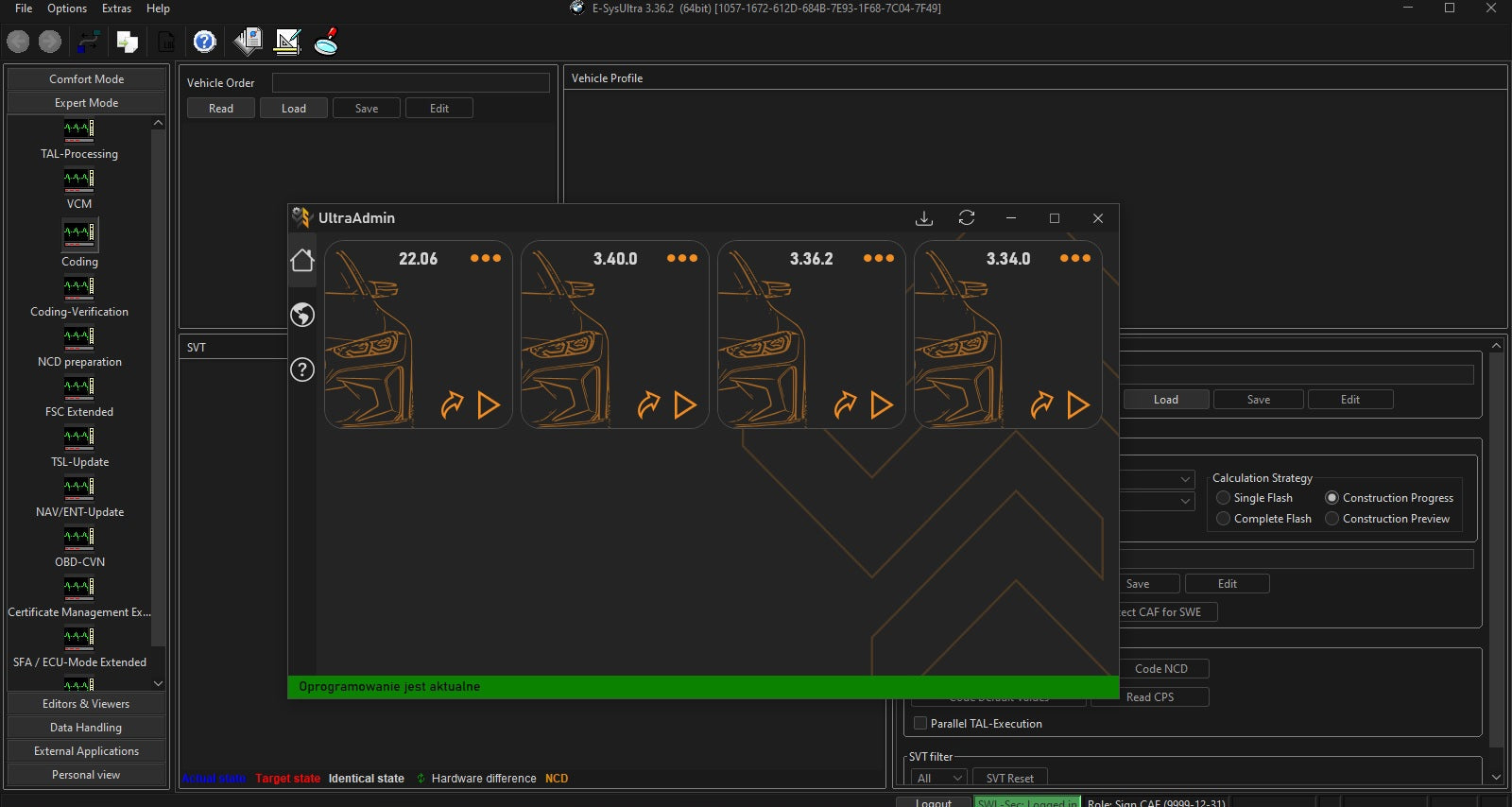Click Read button under Vehicle Order
Viewport: 1512px width, 807px height.
coord(221,109)
